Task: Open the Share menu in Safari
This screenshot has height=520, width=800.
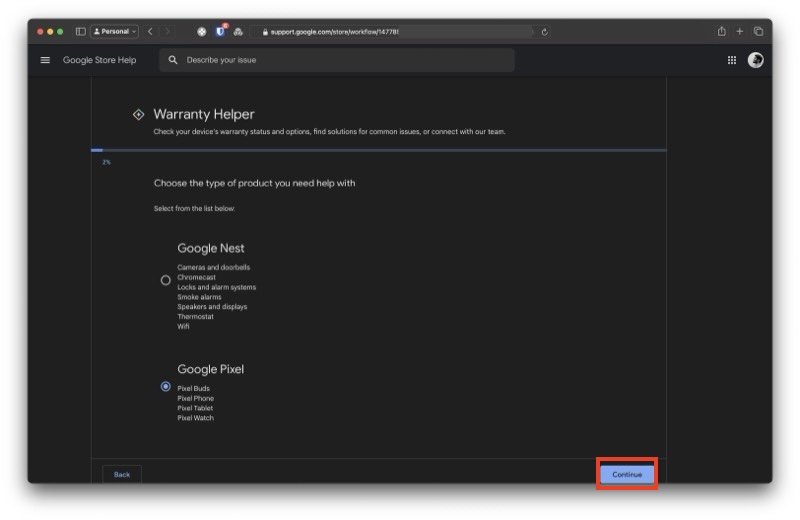Action: [721, 31]
